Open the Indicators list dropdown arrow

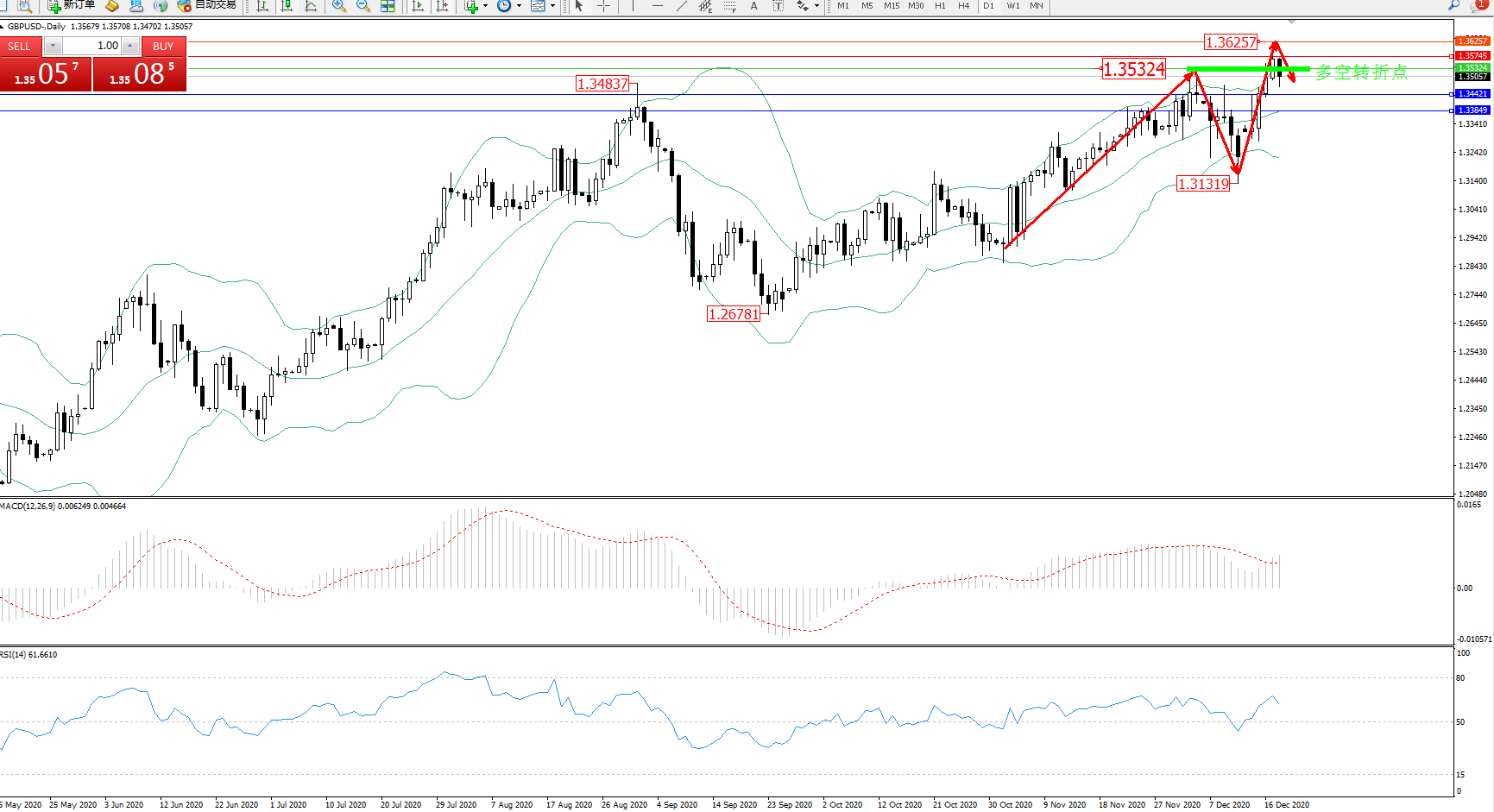point(485,6)
